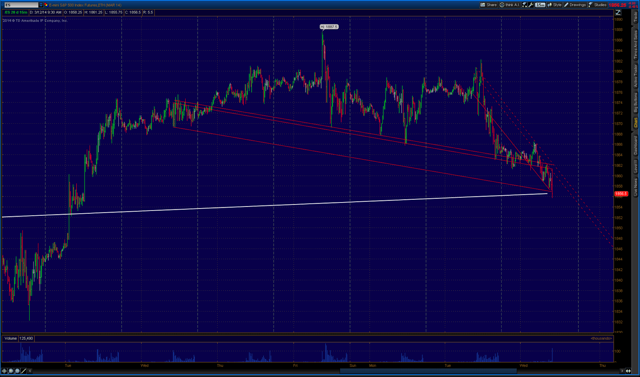Viewport: 640px width, 377px height.
Task: Select the drawing pencil tool icon
Action: [24, 371]
